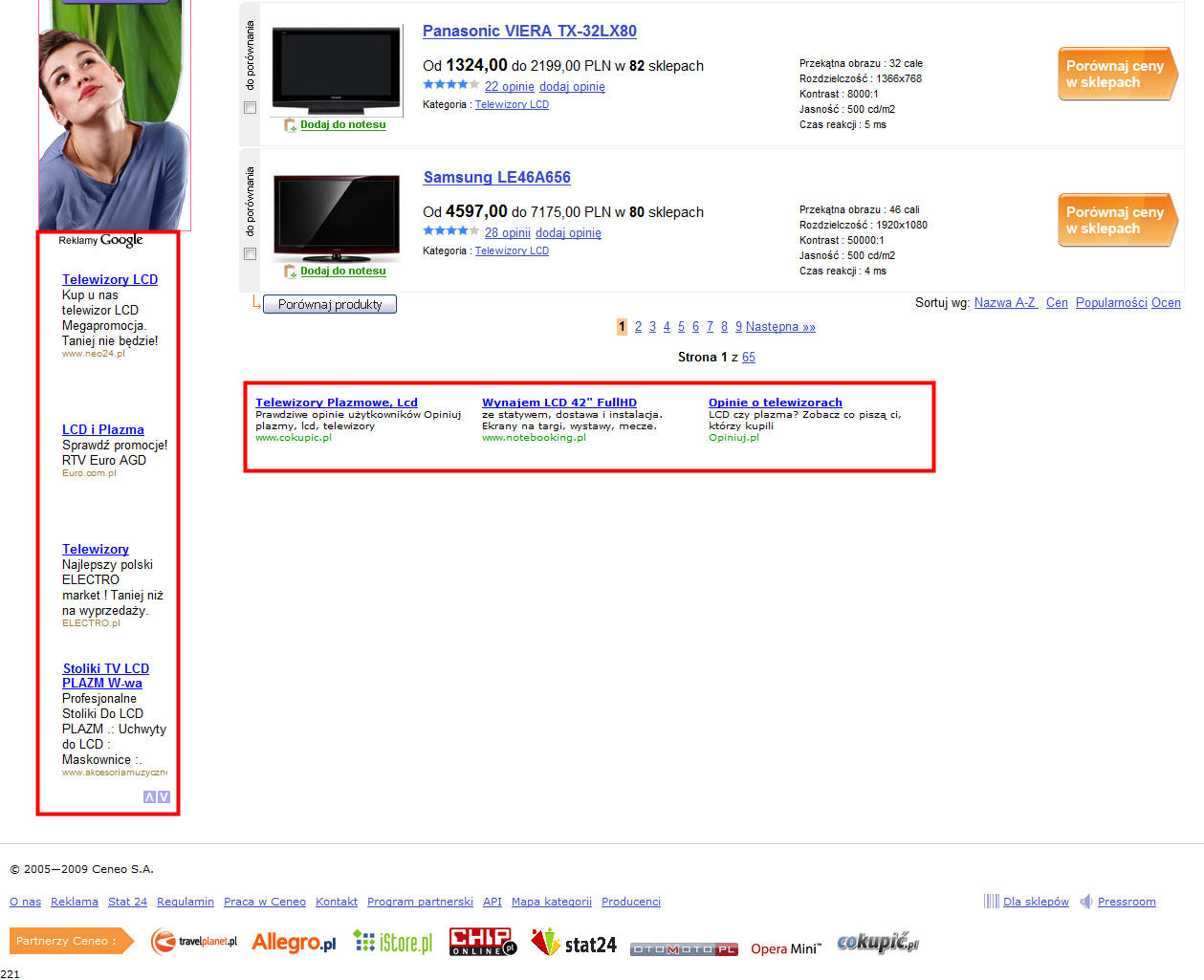The image size is (1204, 980).
Task: Click the stat24 partner logo
Action: (574, 943)
